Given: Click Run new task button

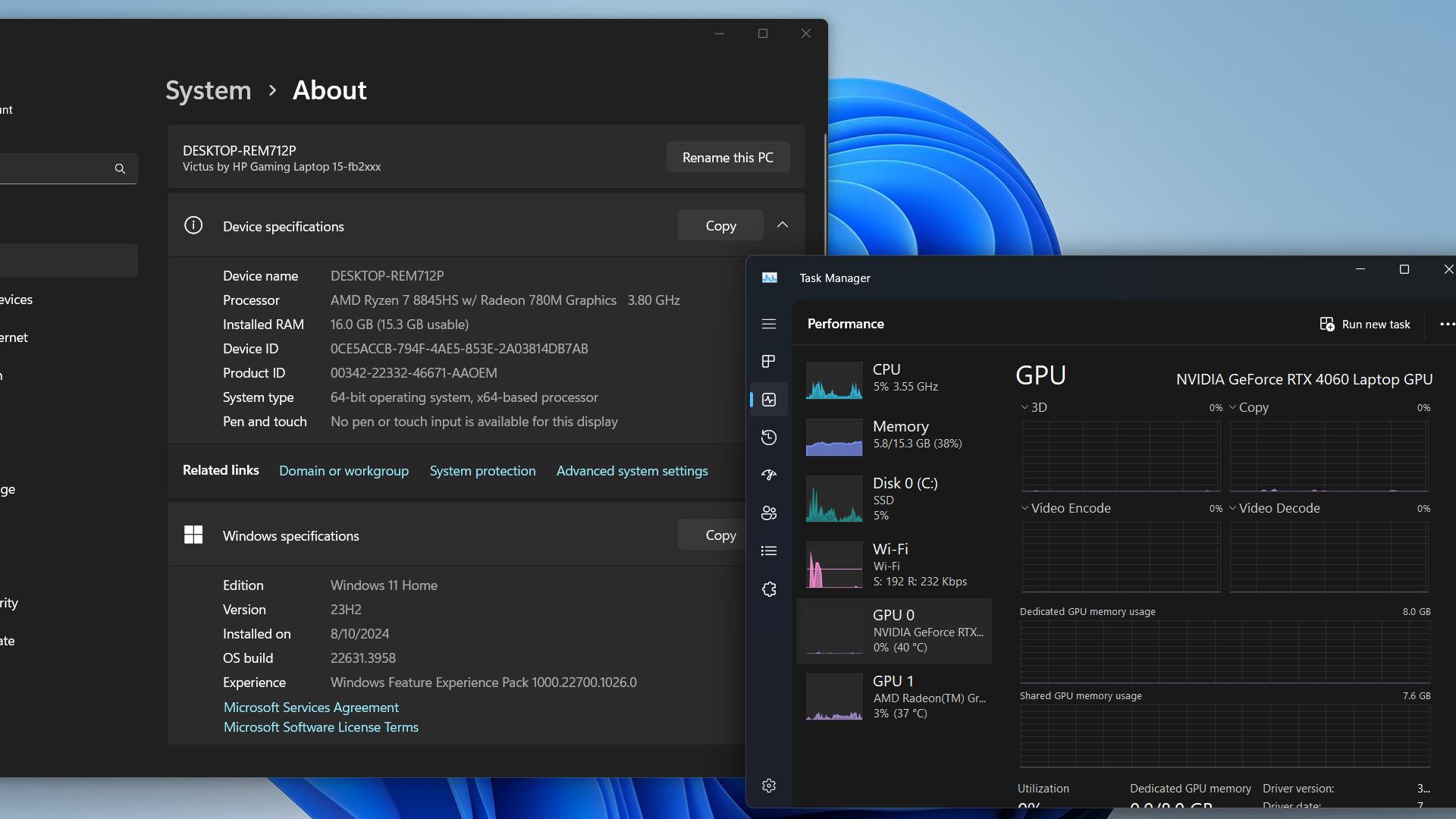Looking at the screenshot, I should click(x=1365, y=324).
